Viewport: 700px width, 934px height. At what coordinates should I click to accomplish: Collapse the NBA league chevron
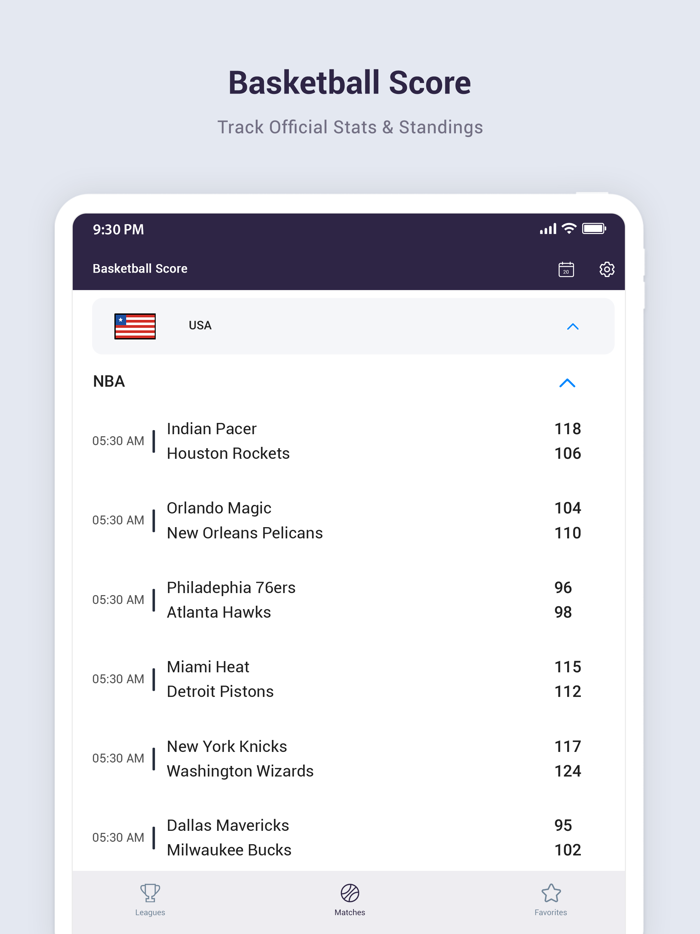[x=567, y=383]
